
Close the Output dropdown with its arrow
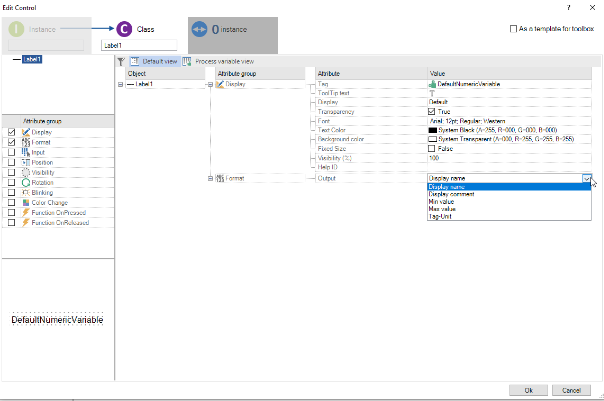587,178
